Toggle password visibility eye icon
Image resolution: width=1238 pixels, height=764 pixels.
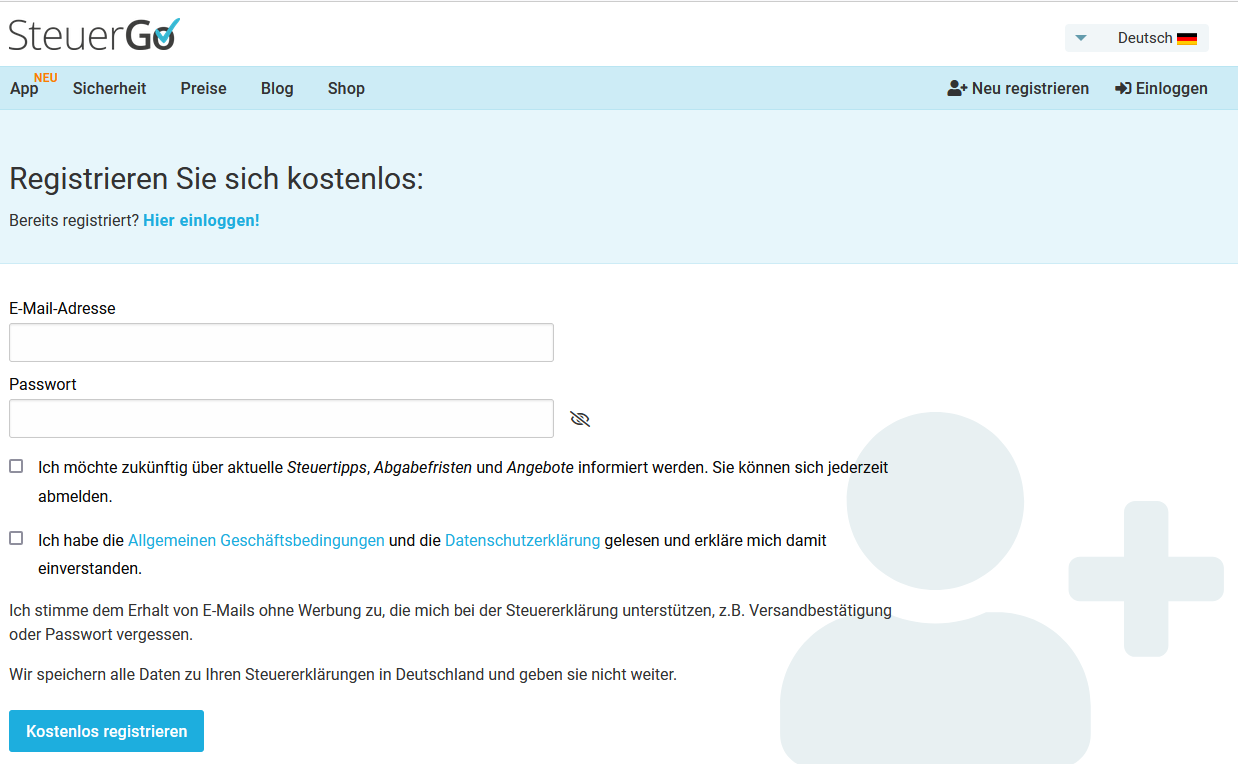[580, 419]
